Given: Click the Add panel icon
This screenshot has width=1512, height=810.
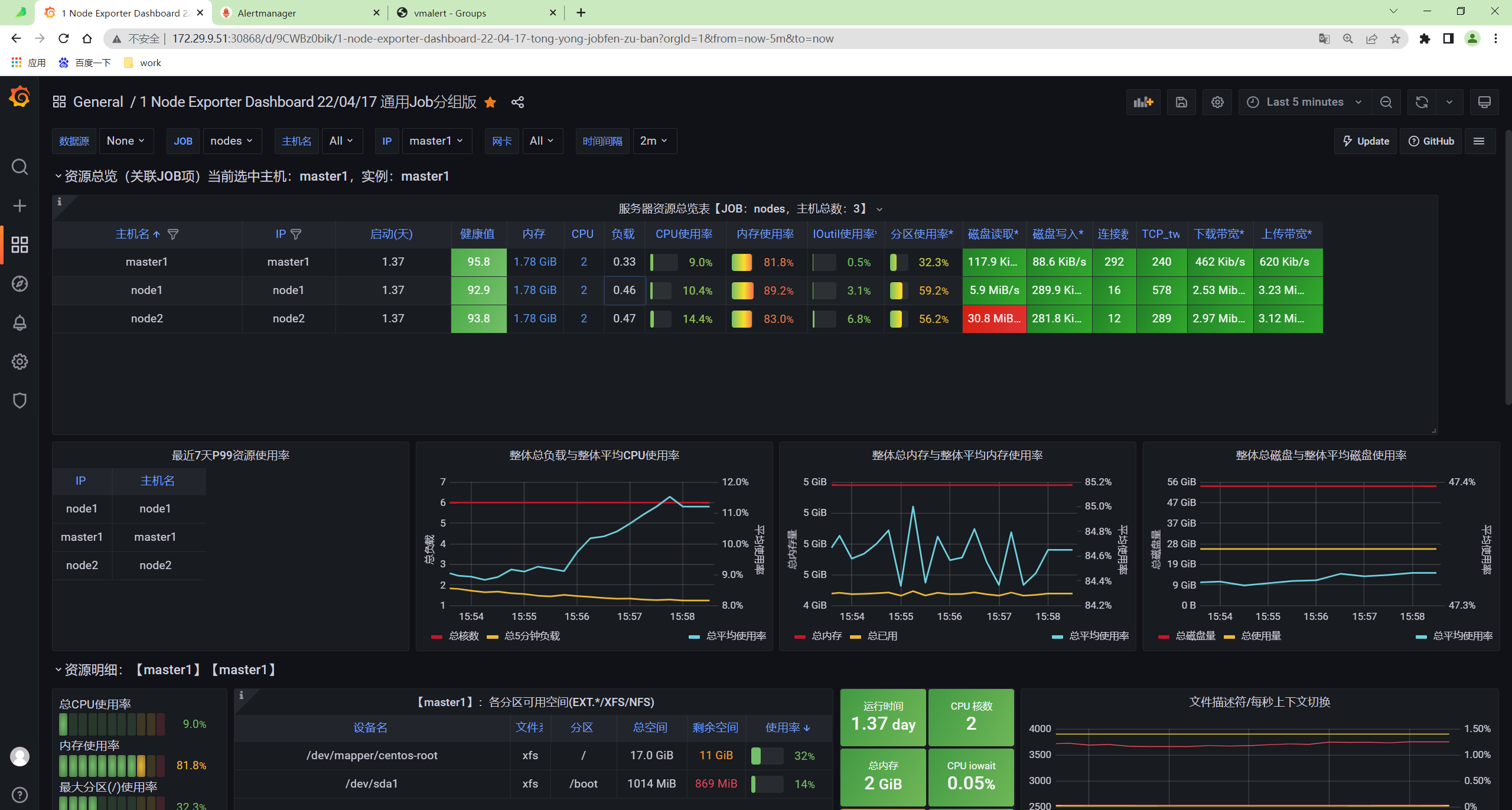Looking at the screenshot, I should [x=1143, y=102].
